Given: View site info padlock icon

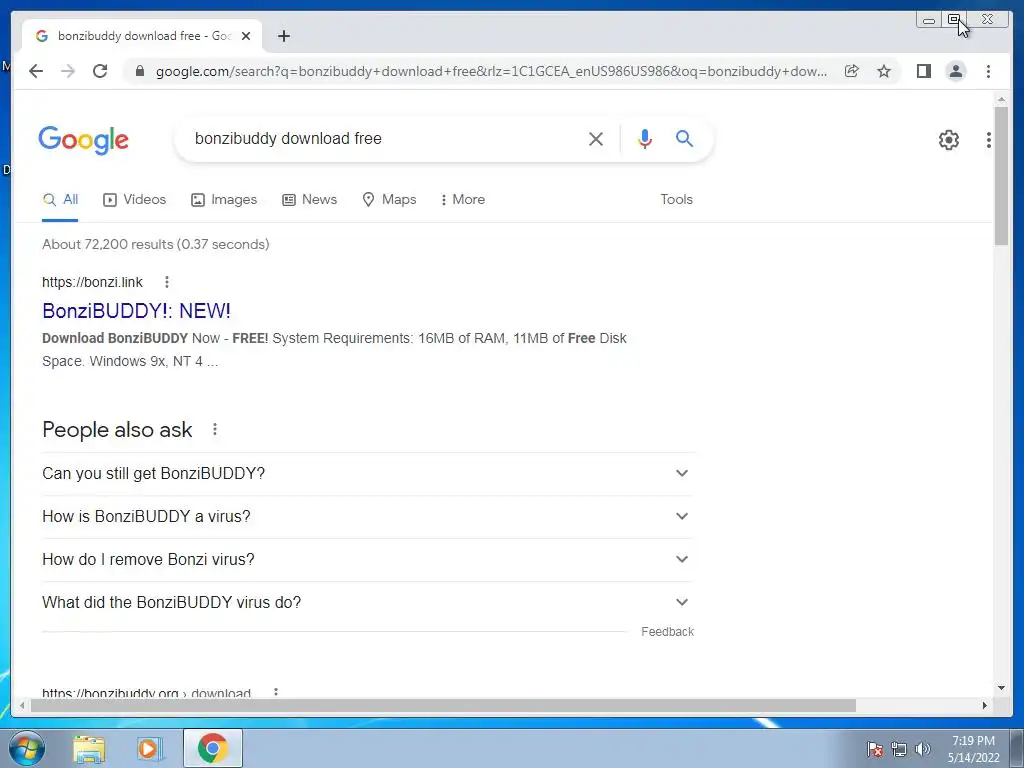Looking at the screenshot, I should point(139,71).
